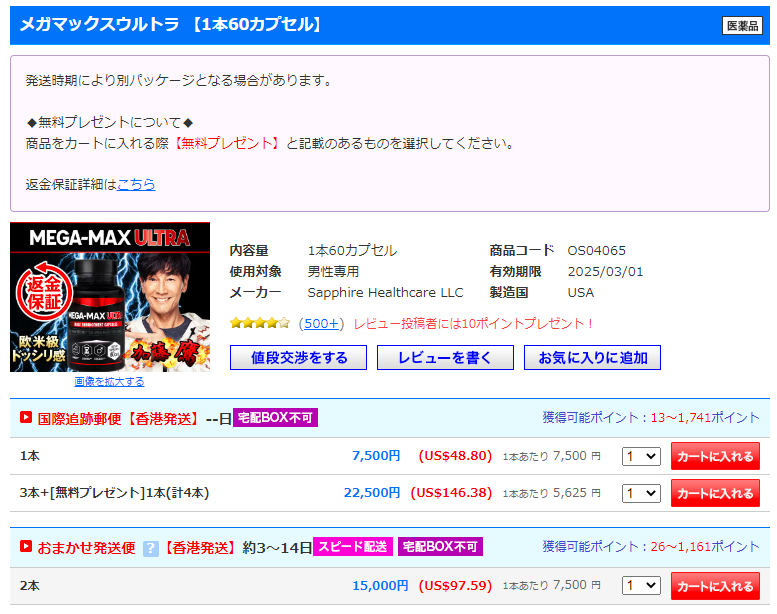Image resolution: width=777 pixels, height=614 pixels.
Task: Click red play icon beside 国際追跡郵便
Action: (26, 418)
